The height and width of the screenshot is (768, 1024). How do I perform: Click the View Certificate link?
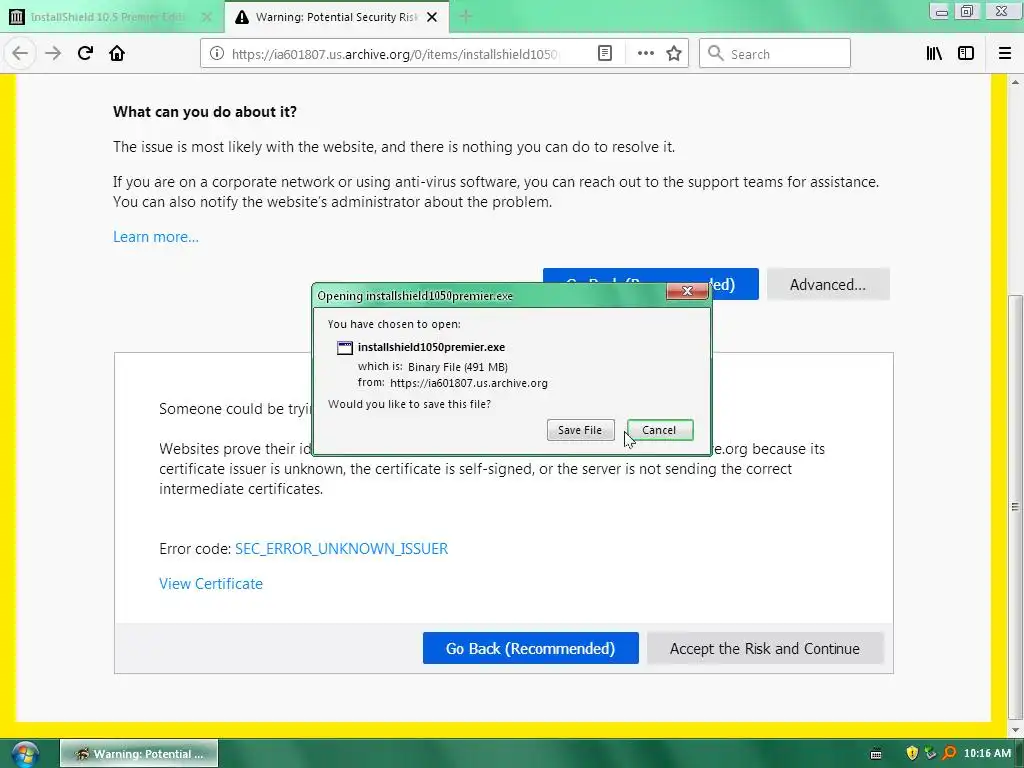pyautogui.click(x=211, y=584)
